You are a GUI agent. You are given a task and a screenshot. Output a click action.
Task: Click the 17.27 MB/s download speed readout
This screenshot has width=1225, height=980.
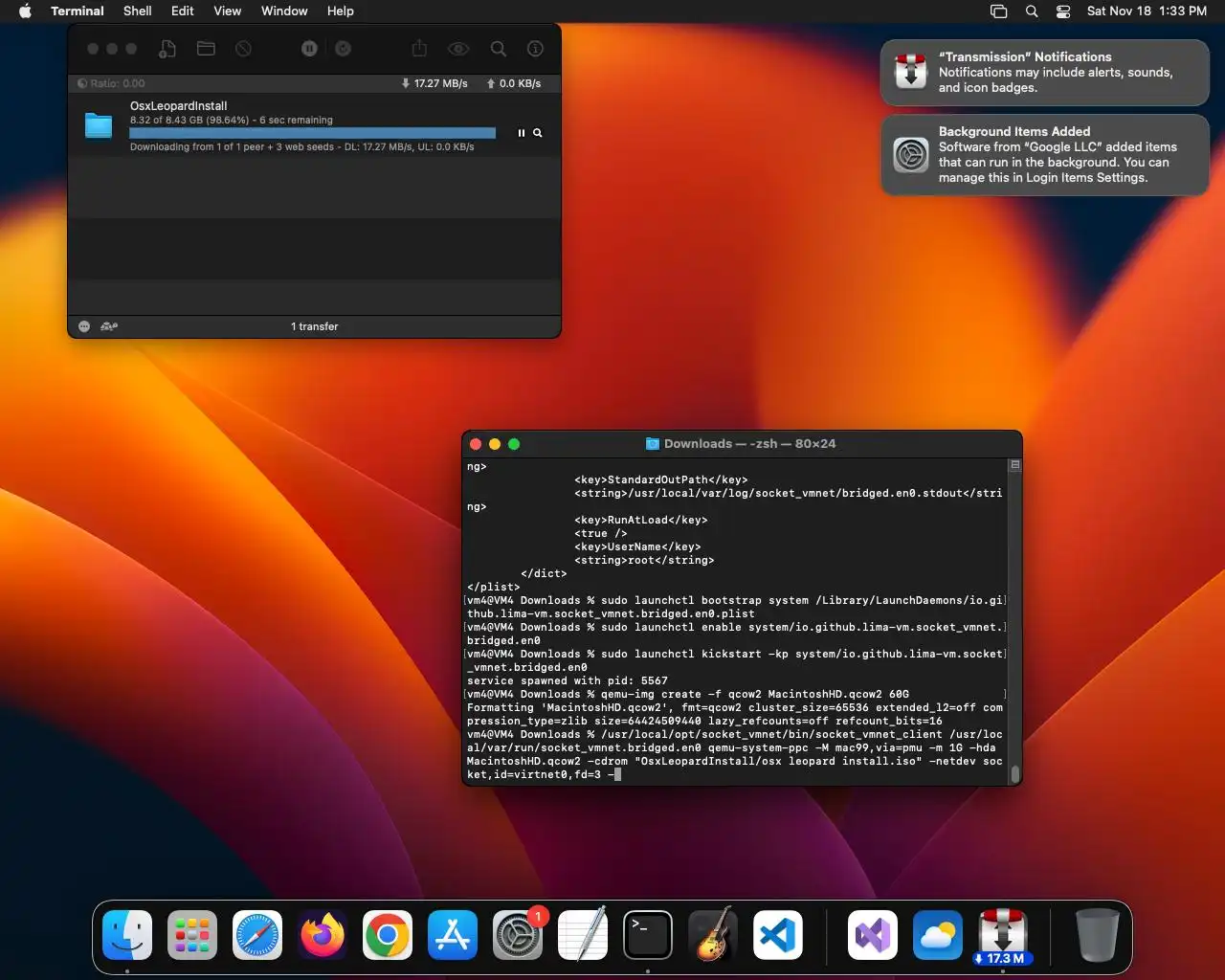434,83
